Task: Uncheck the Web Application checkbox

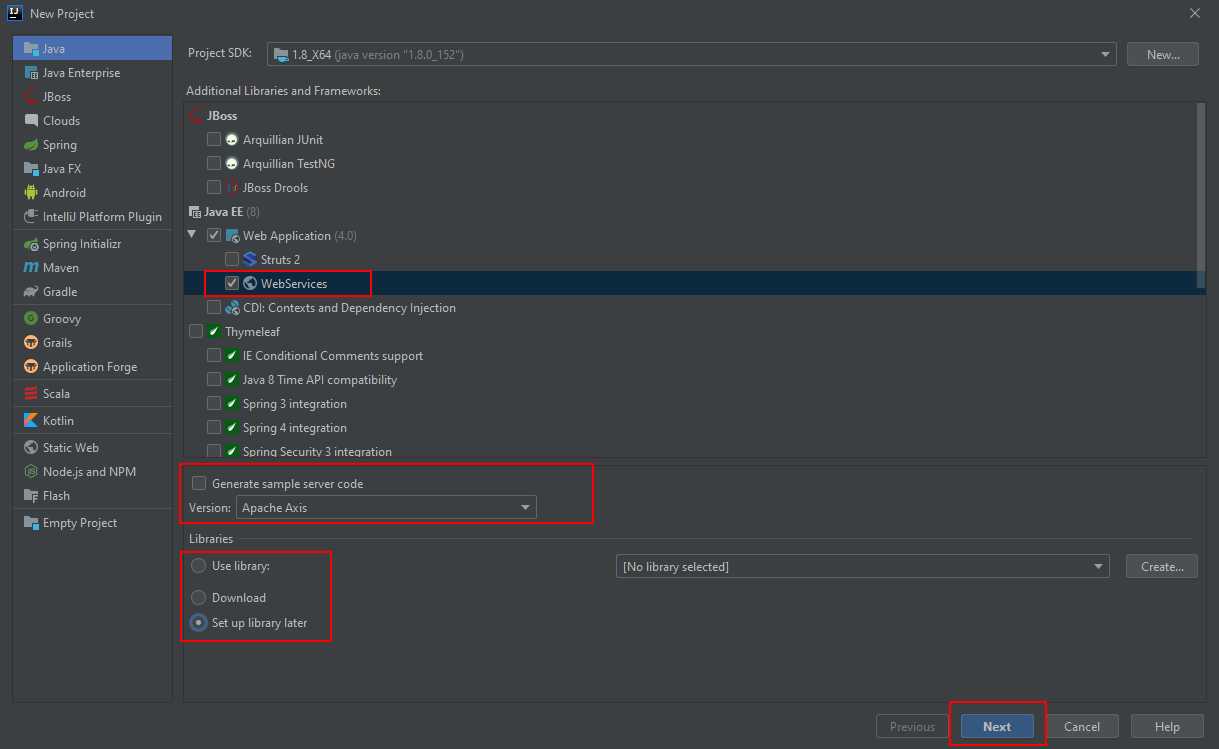Action: click(214, 235)
